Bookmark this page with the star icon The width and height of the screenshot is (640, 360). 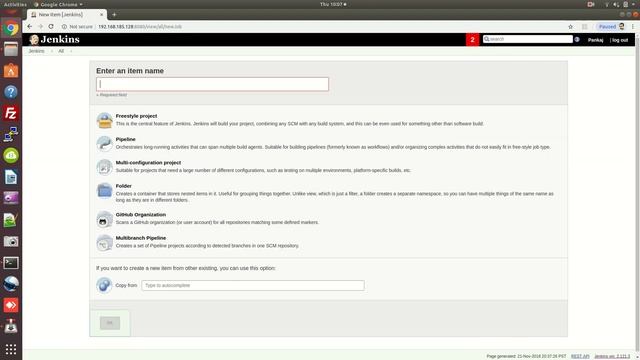(570, 27)
